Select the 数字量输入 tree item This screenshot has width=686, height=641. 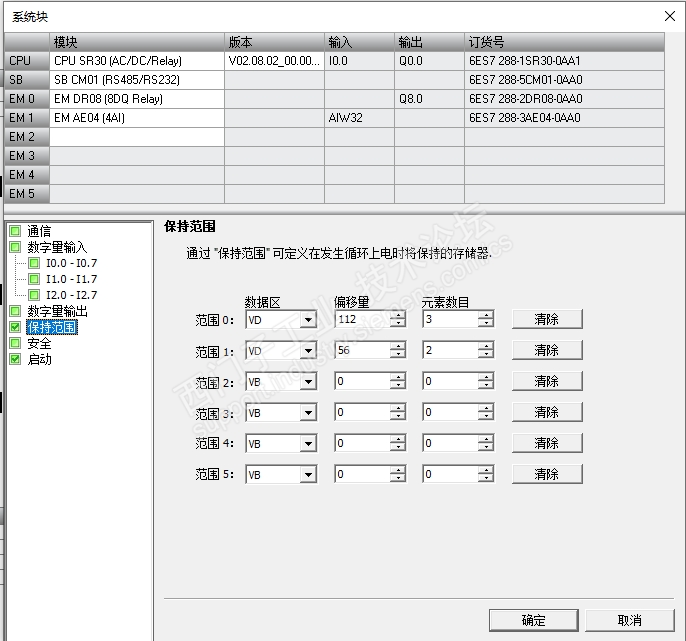tap(57, 247)
